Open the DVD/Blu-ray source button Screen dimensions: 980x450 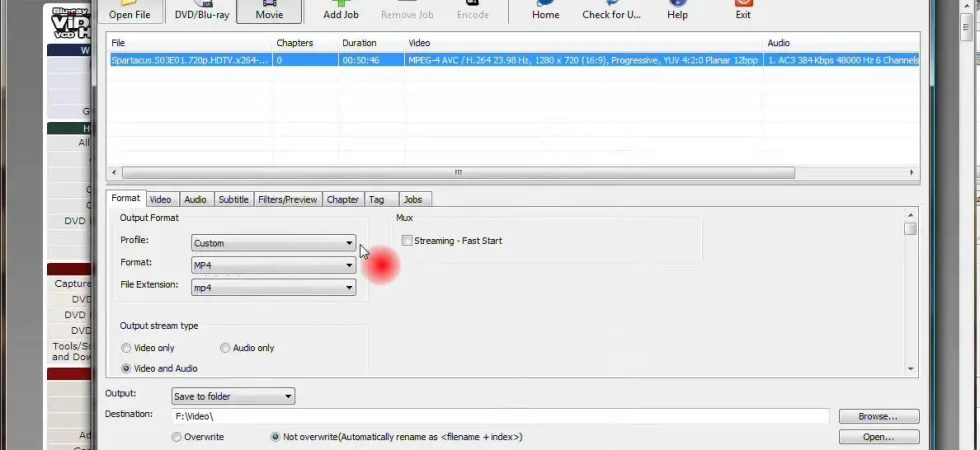tap(200, 11)
